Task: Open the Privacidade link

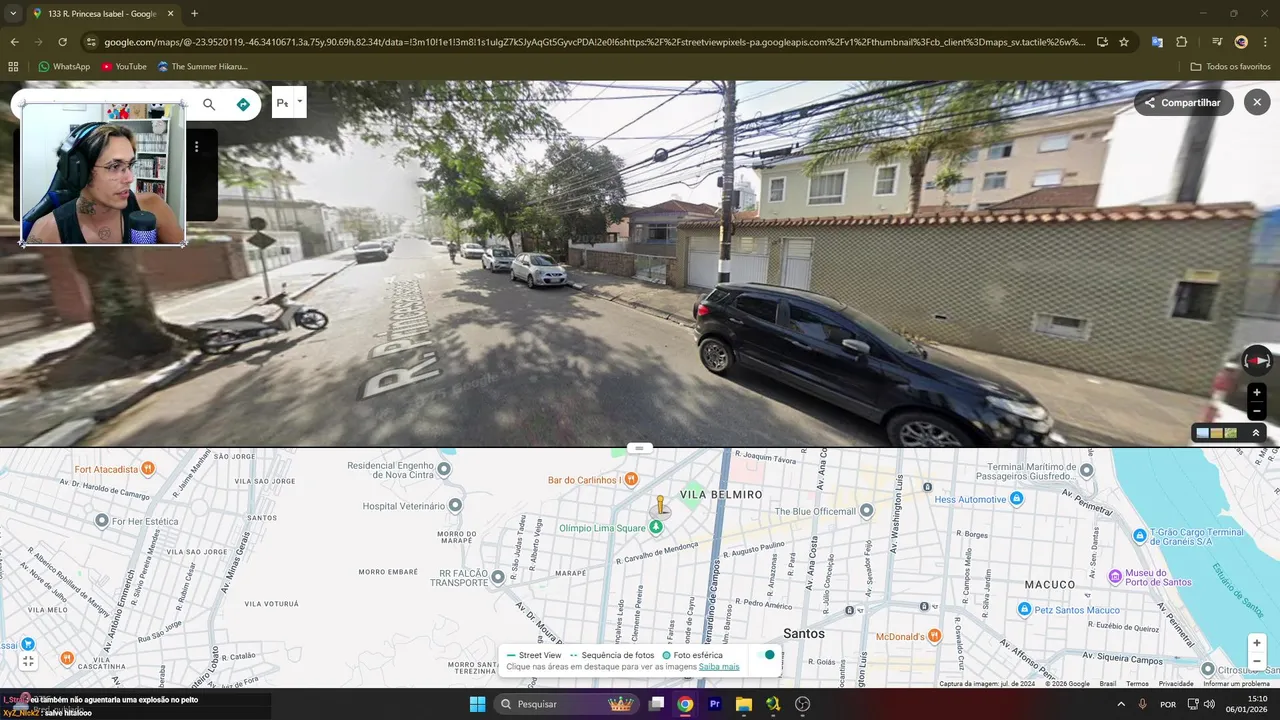Action: point(1176,684)
